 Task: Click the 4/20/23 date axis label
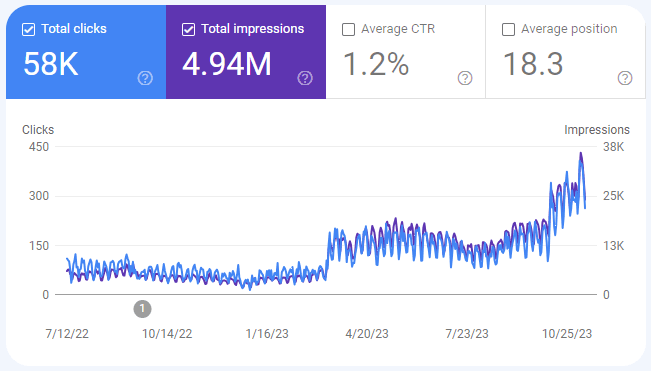[367, 334]
